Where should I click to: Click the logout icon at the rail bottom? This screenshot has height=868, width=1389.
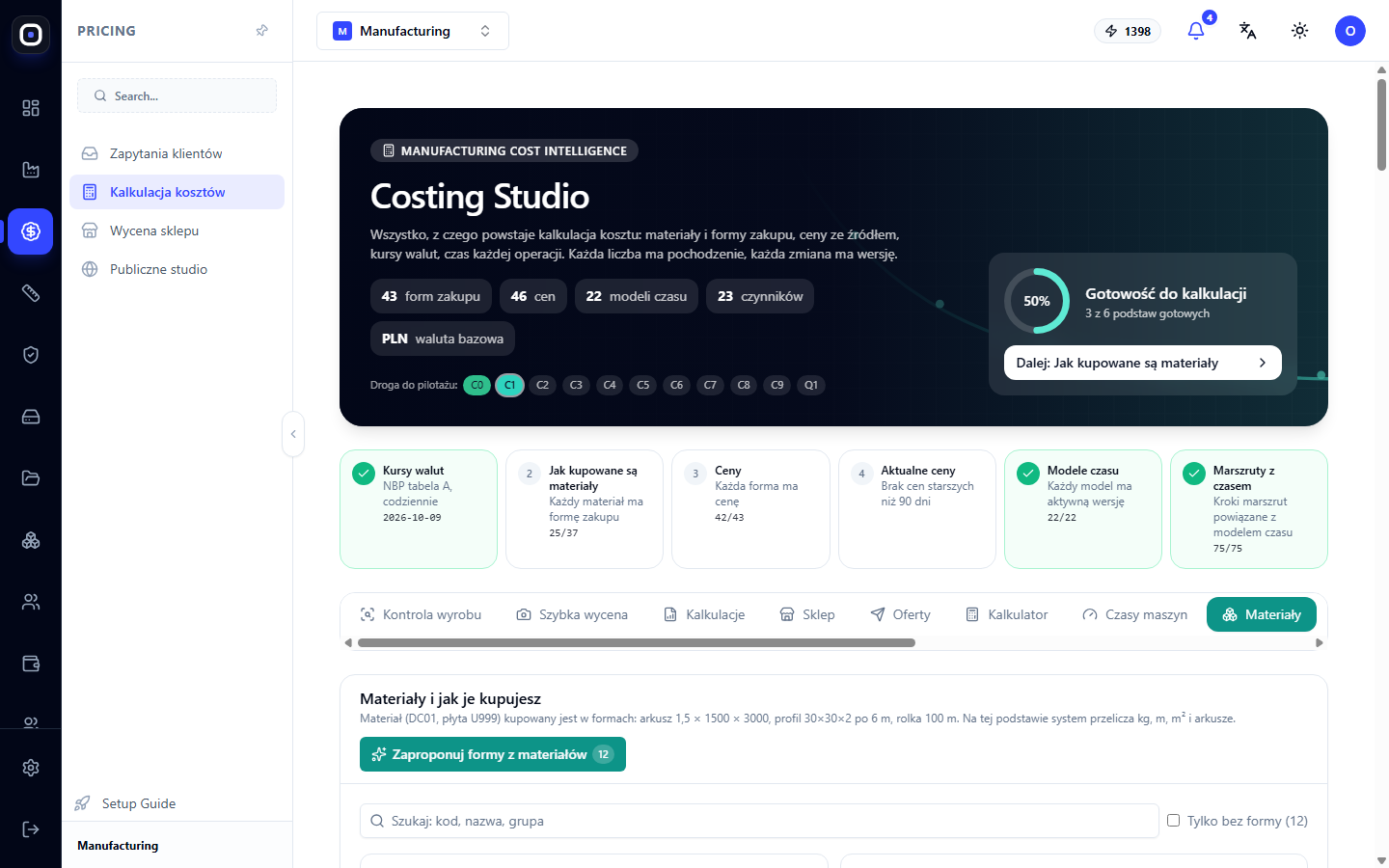(31, 829)
